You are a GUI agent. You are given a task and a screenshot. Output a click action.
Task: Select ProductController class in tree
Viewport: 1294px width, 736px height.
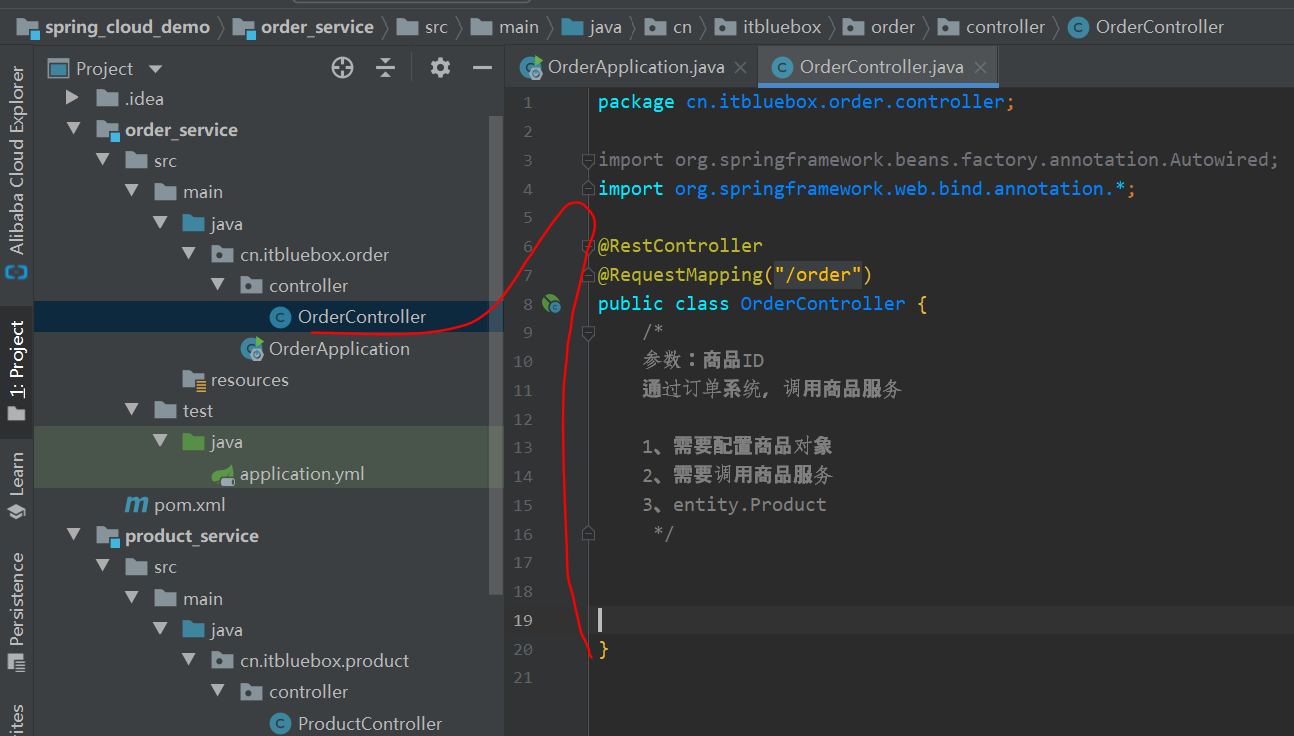370,723
